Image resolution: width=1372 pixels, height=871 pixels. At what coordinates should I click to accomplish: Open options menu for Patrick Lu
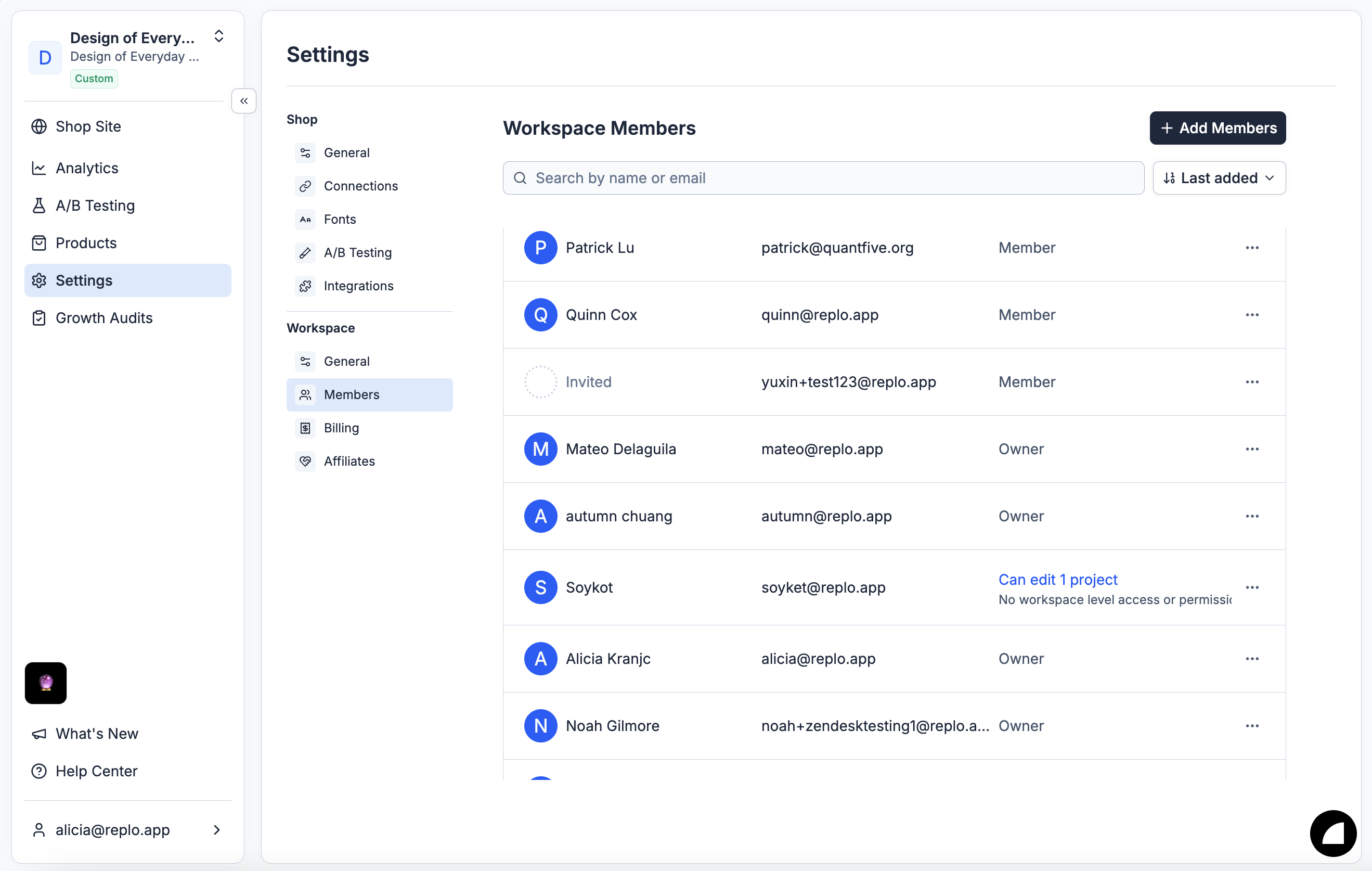[x=1252, y=247]
